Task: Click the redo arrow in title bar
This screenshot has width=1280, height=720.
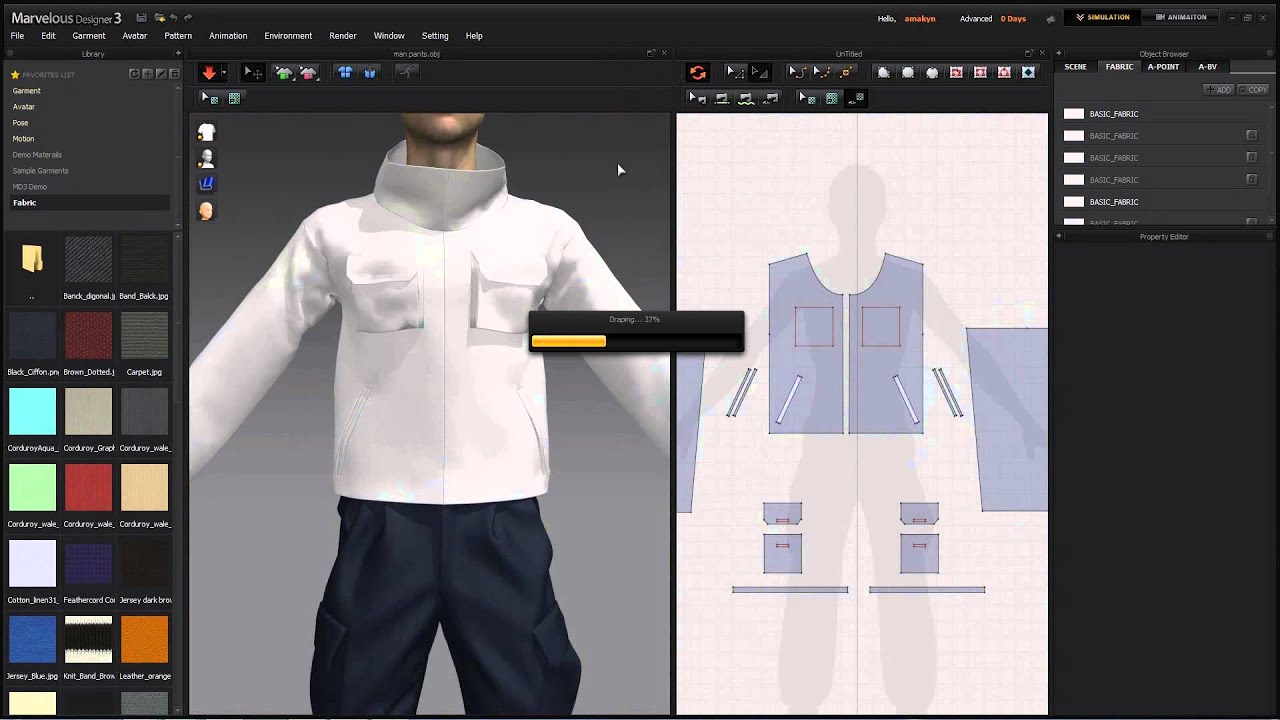Action: (188, 18)
